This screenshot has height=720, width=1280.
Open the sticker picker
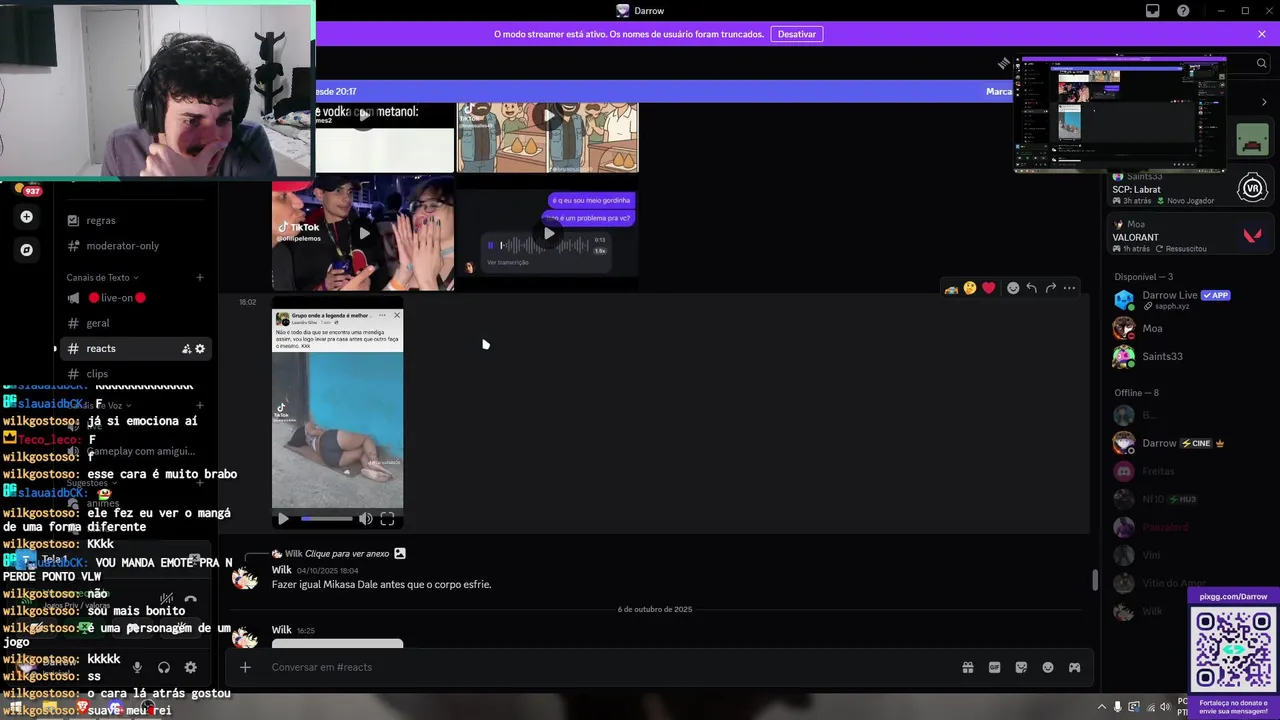[1021, 667]
